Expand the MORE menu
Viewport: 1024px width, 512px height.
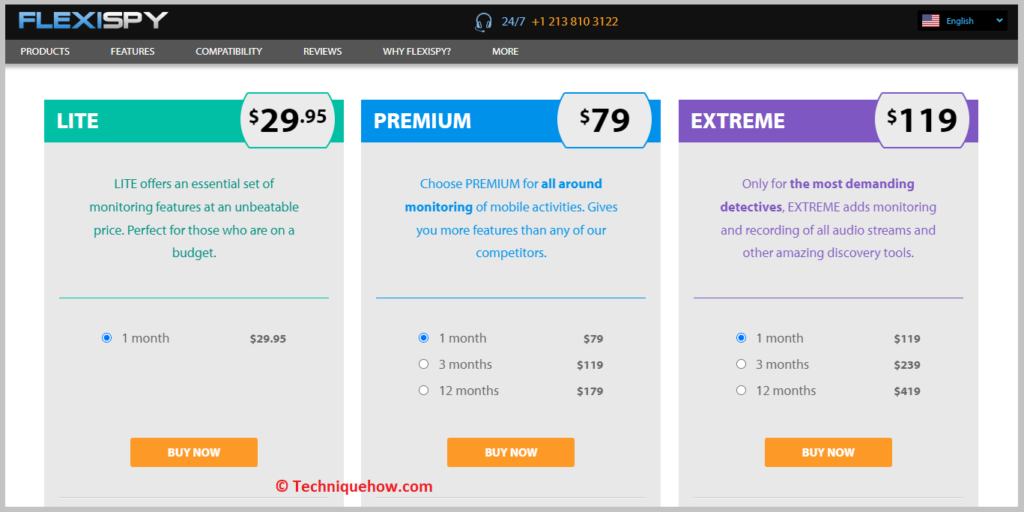(505, 52)
